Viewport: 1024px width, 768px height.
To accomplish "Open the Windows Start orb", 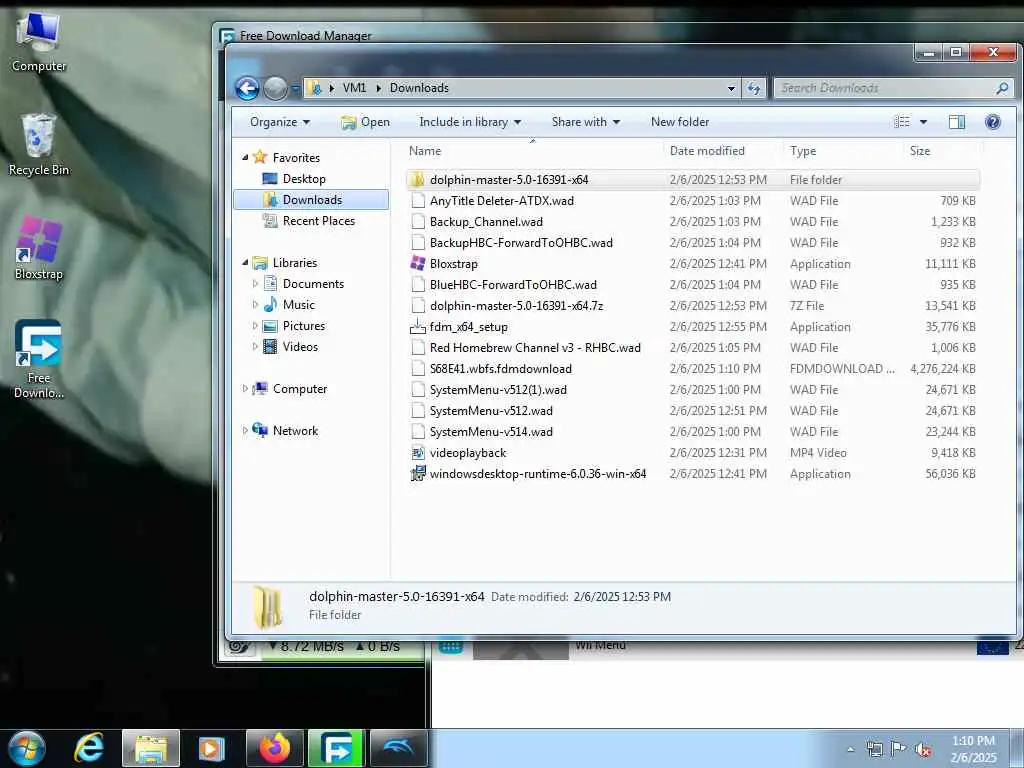I will tap(26, 748).
